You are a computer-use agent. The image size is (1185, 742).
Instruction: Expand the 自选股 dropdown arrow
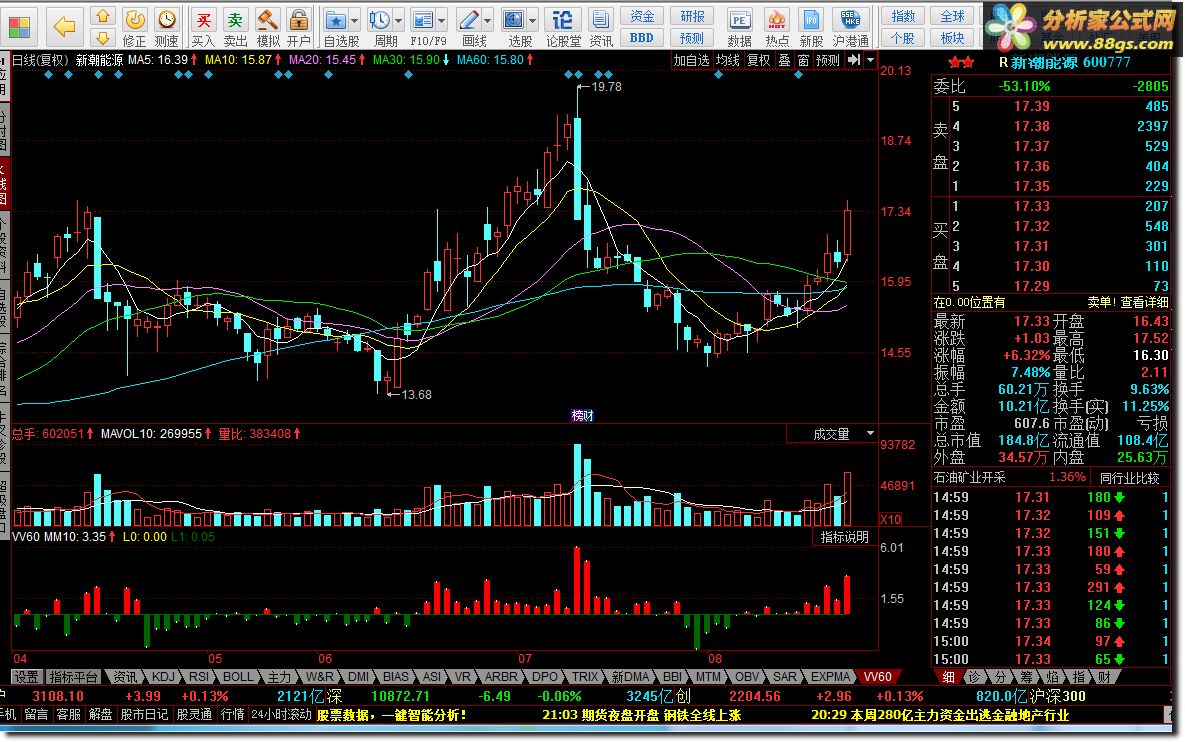pos(354,20)
